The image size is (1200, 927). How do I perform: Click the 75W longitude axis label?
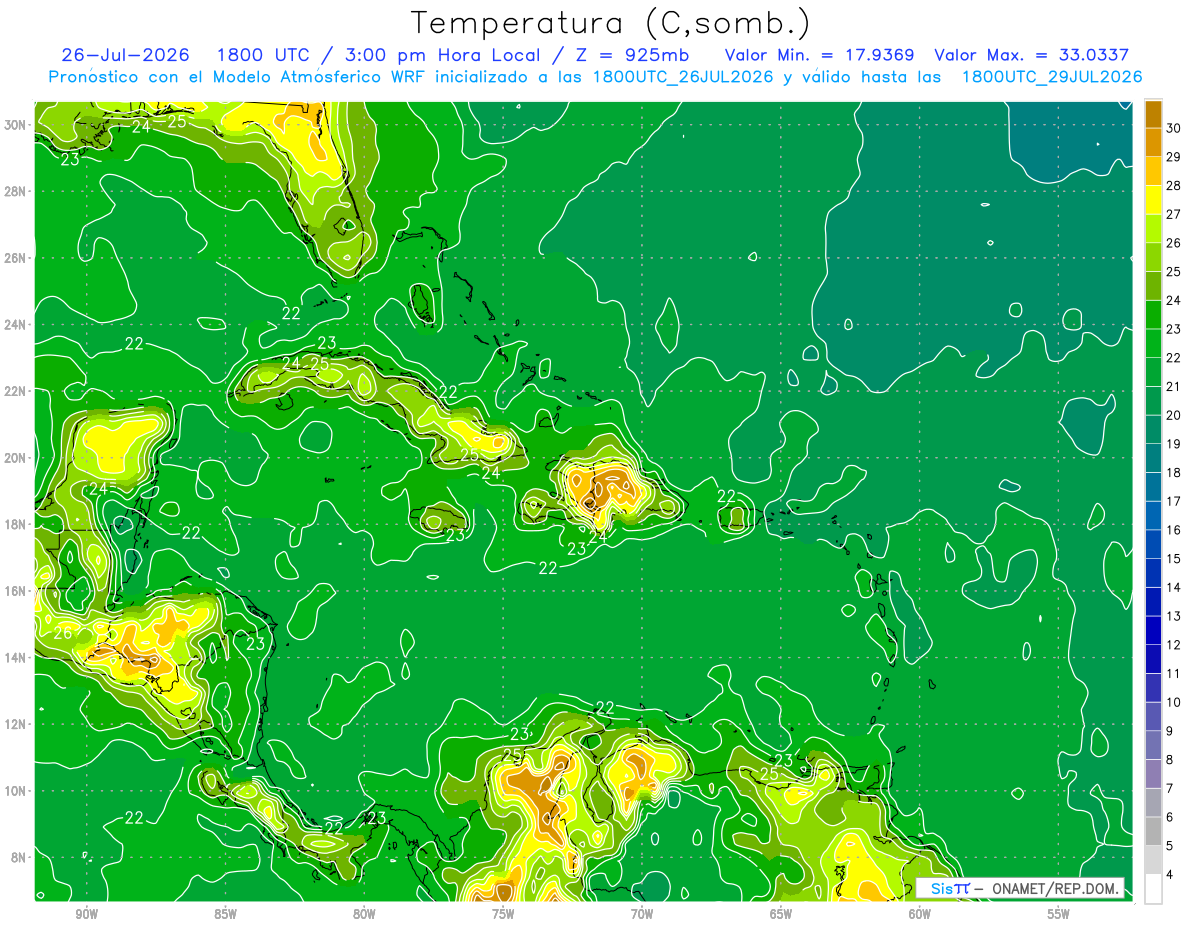click(x=503, y=914)
